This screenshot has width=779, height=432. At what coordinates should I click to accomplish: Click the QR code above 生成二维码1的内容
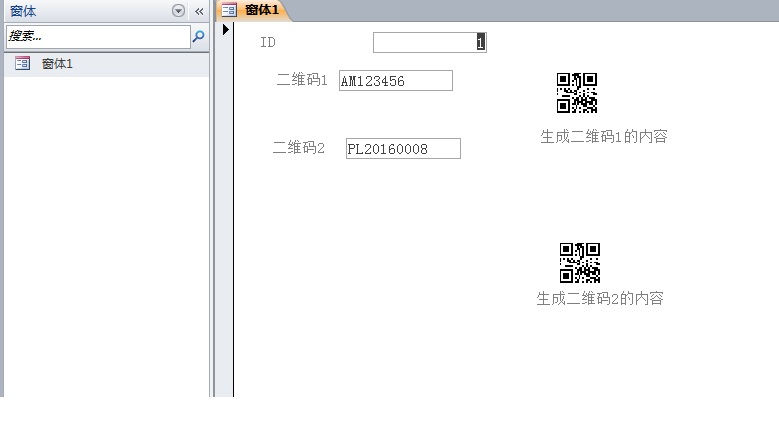point(577,93)
